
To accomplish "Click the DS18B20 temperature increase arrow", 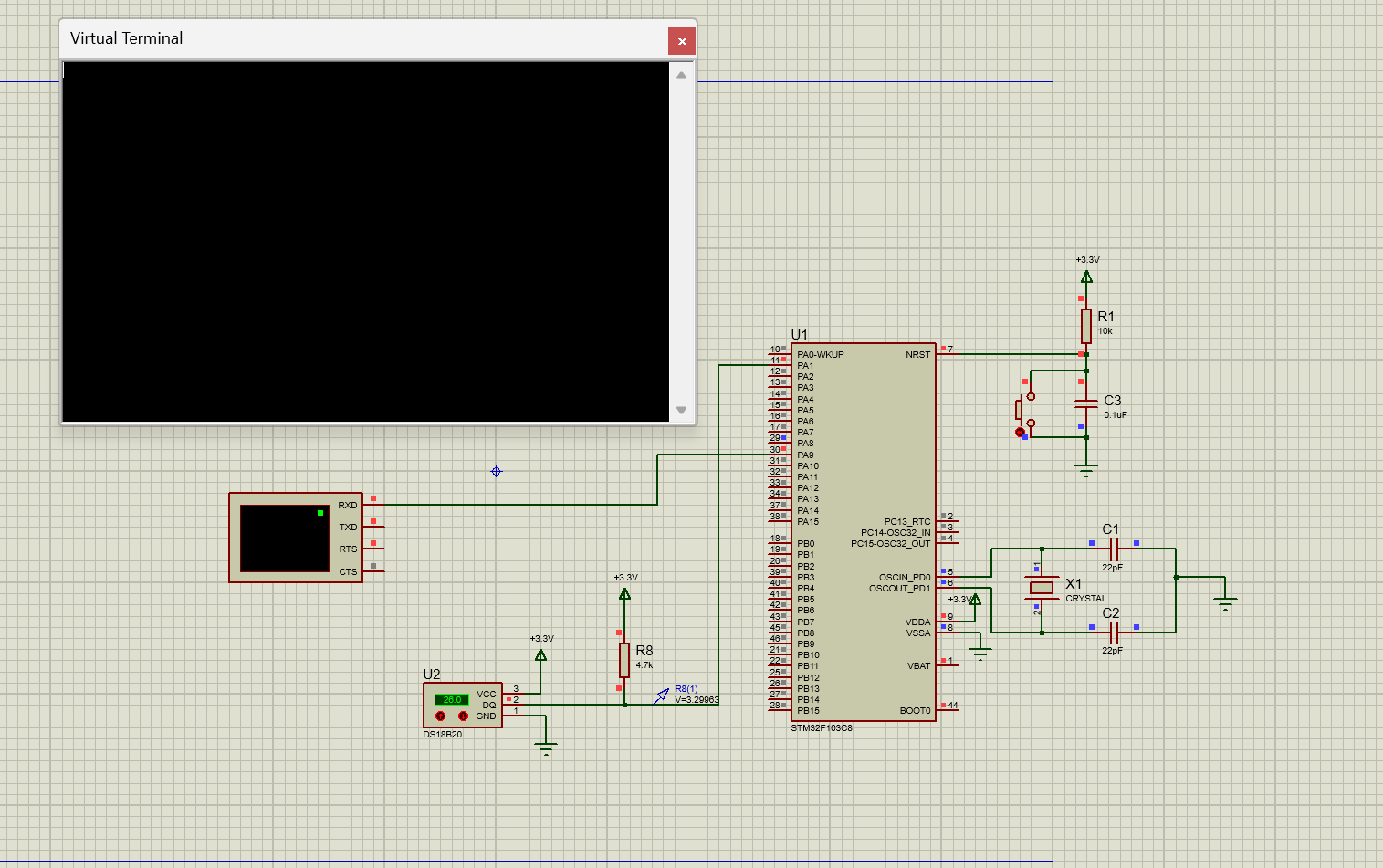I will click(440, 716).
